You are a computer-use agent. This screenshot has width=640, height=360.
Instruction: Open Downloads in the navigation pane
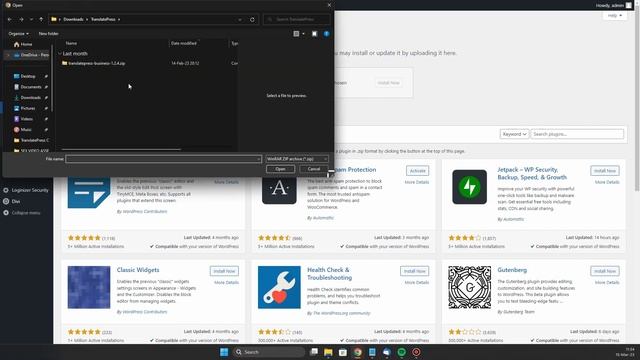tap(31, 98)
